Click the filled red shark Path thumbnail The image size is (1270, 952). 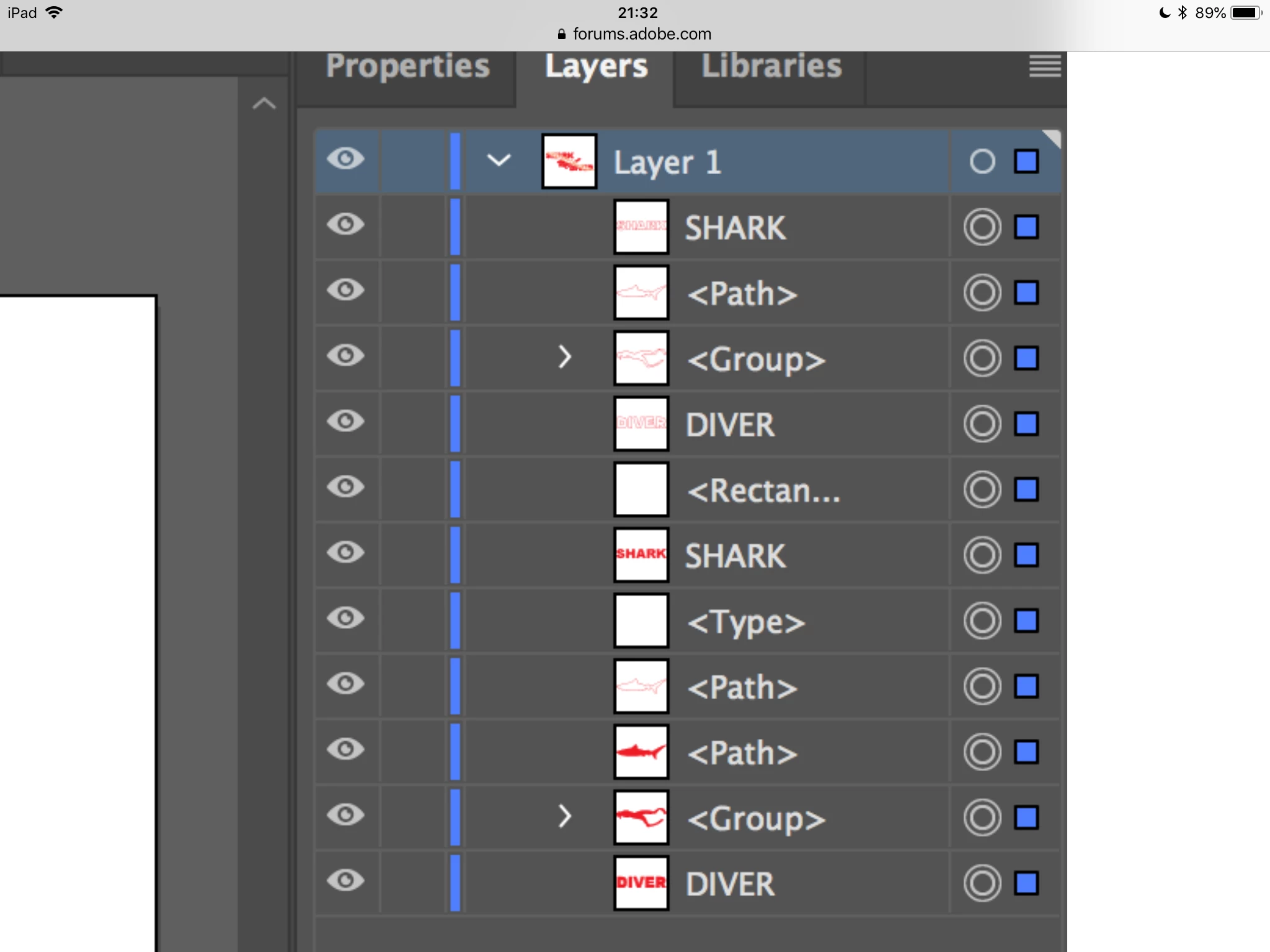click(641, 752)
